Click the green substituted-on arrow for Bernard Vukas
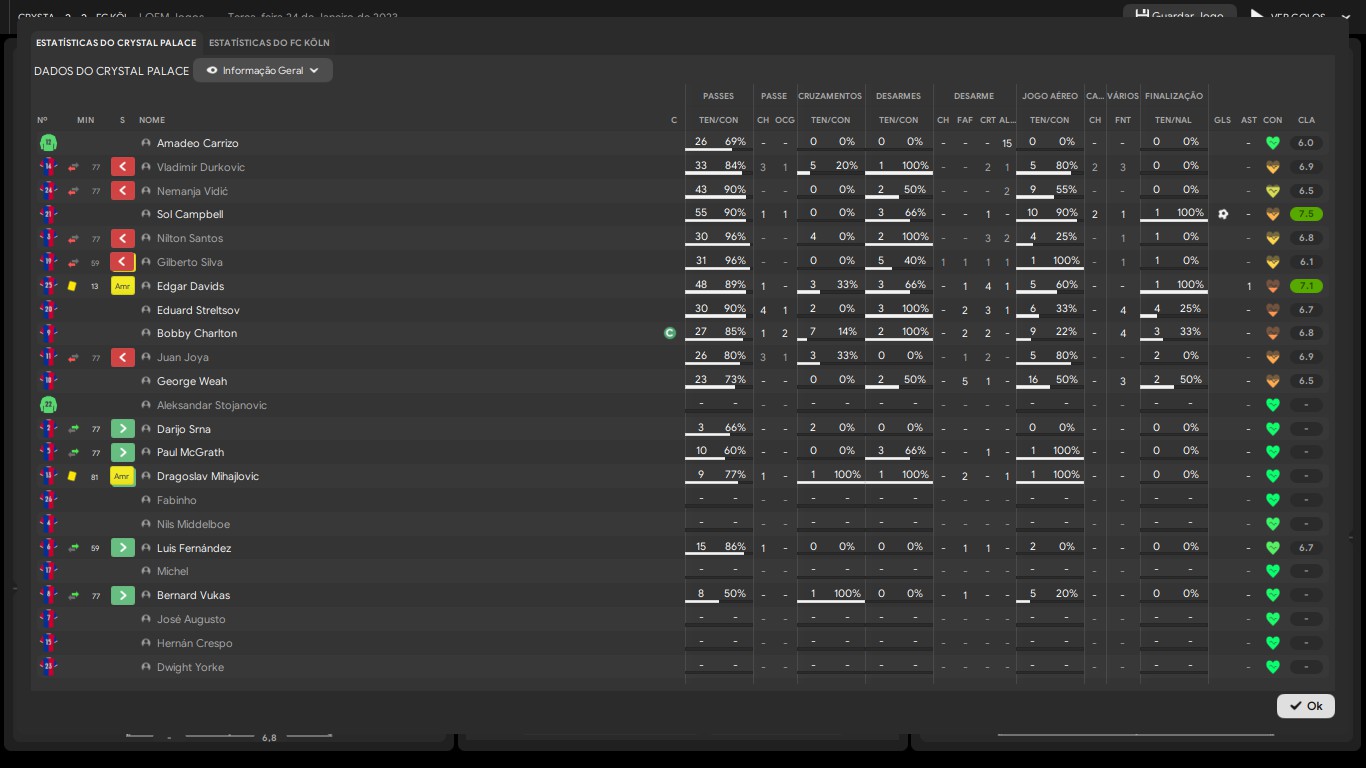 (123, 595)
